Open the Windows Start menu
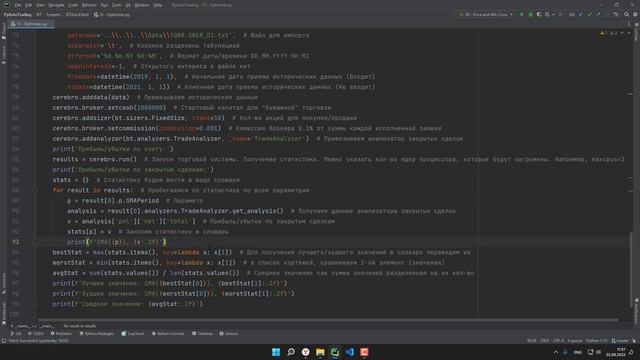 point(276,352)
